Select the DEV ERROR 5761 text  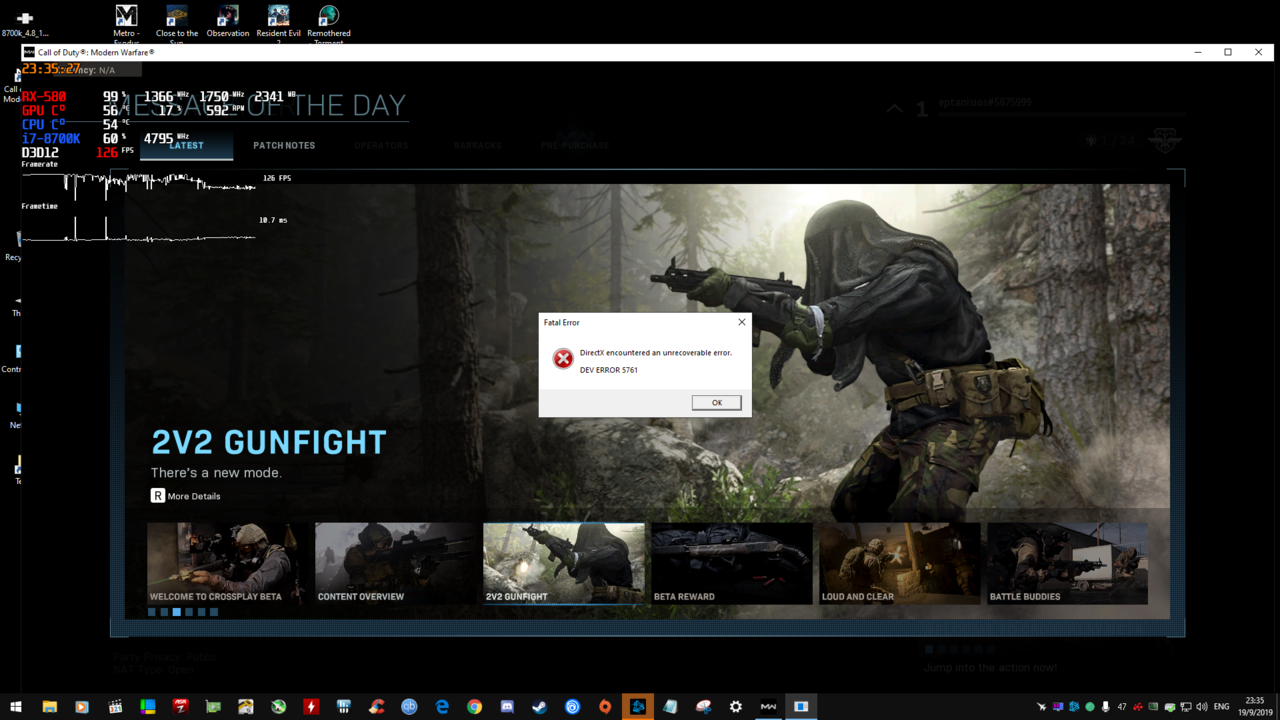609,370
